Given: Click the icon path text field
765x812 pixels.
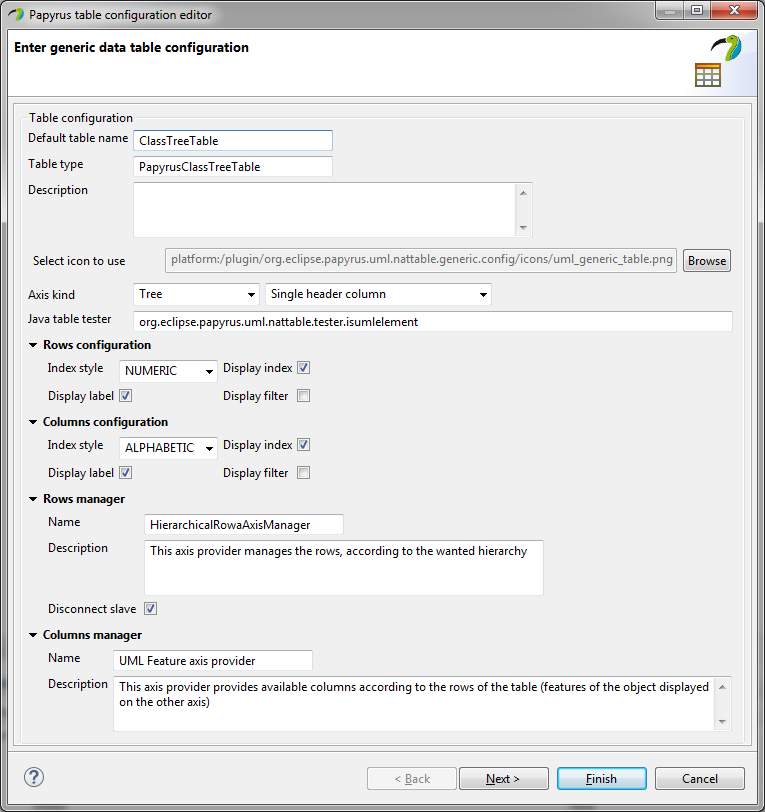Looking at the screenshot, I should point(421,260).
